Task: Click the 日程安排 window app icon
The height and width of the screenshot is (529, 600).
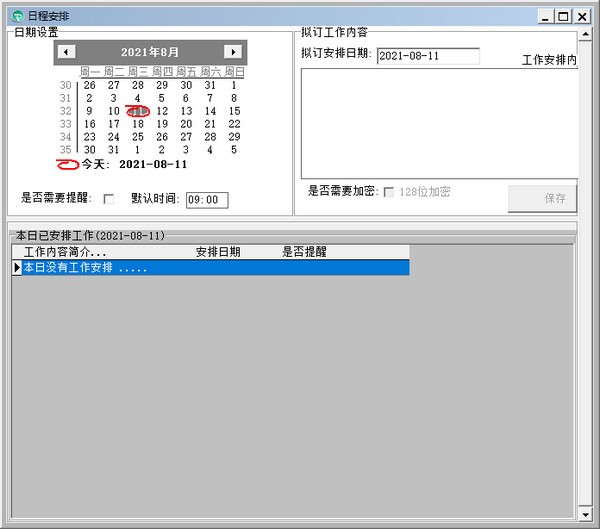Action: tap(18, 16)
